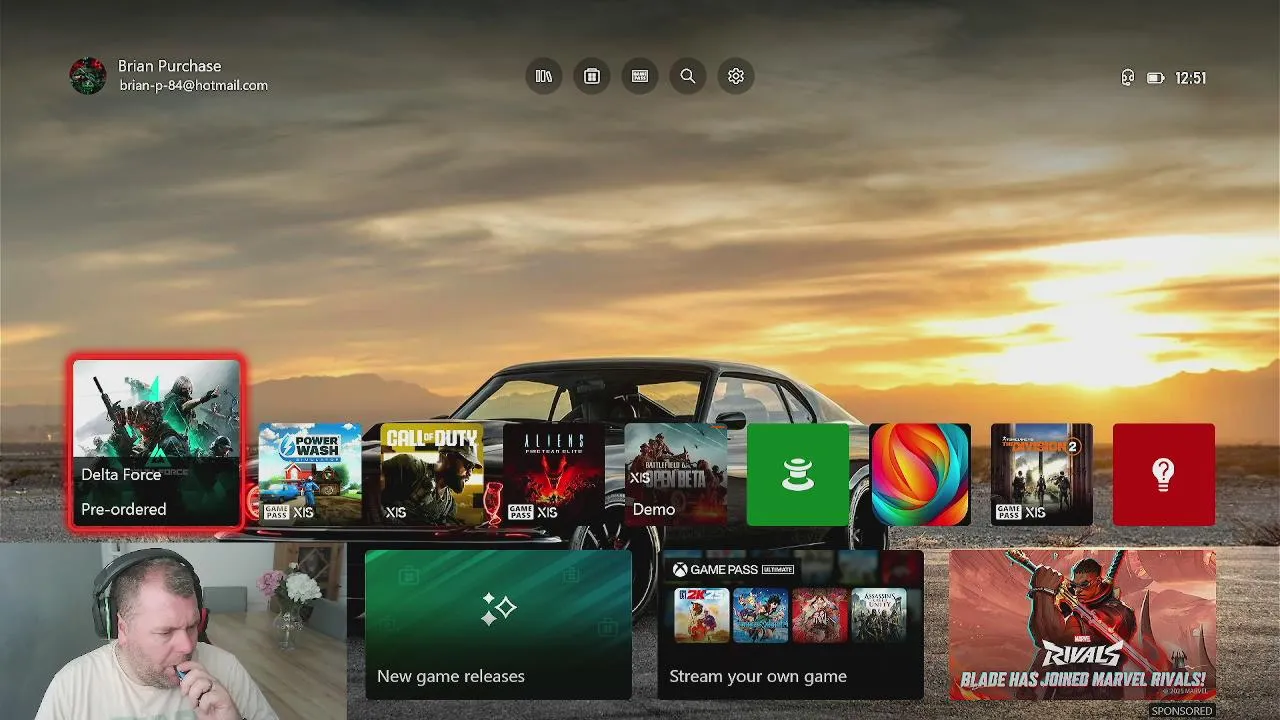Open My games & apps library icon
Screen dimensions: 1280x720
544,76
